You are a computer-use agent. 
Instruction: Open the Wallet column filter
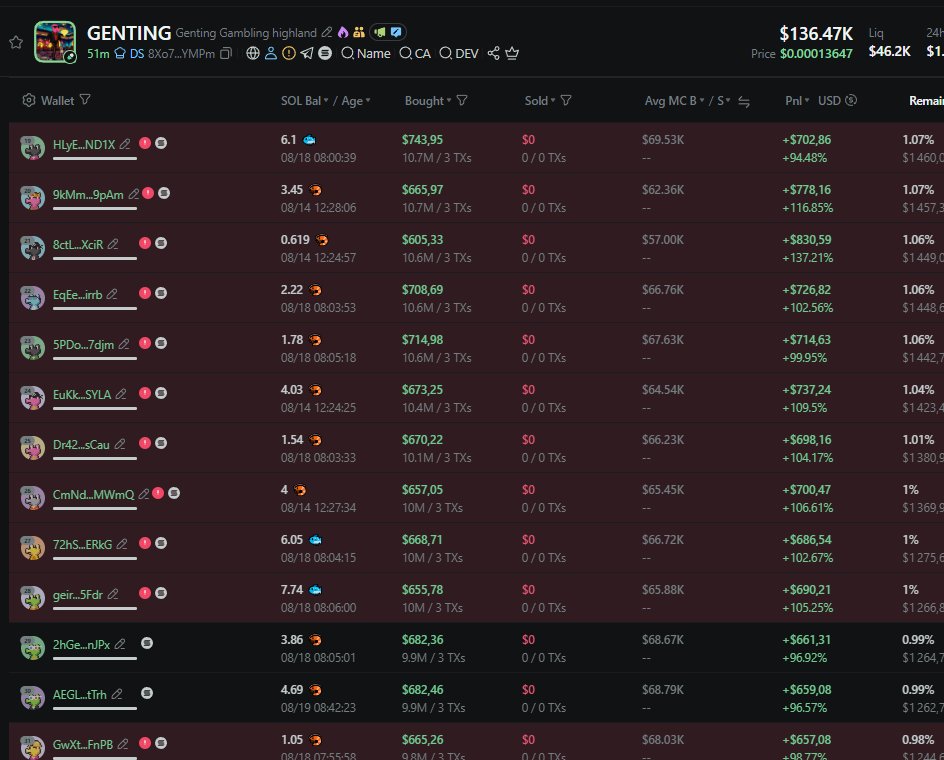85,99
